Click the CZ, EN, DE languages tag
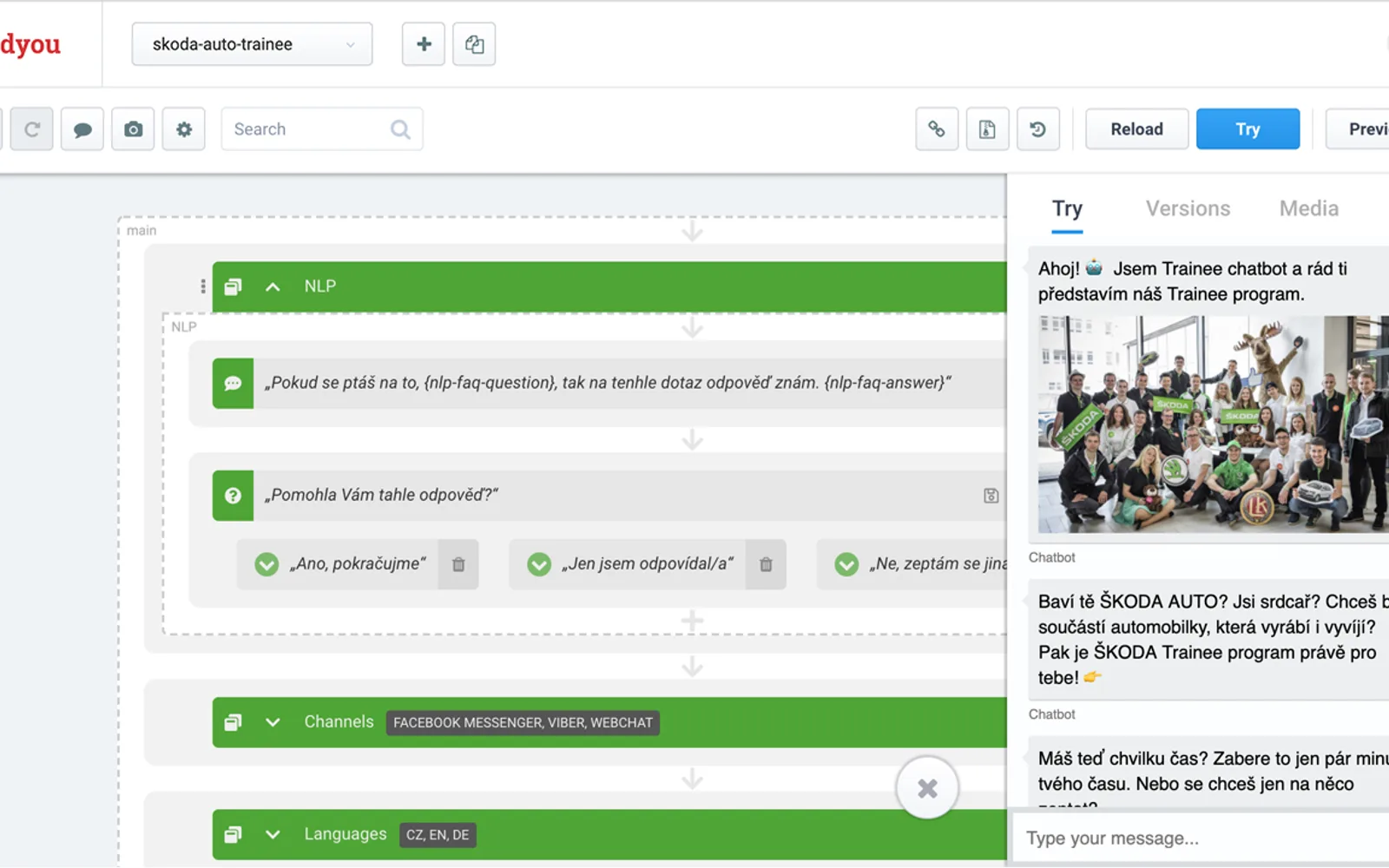 [438, 834]
